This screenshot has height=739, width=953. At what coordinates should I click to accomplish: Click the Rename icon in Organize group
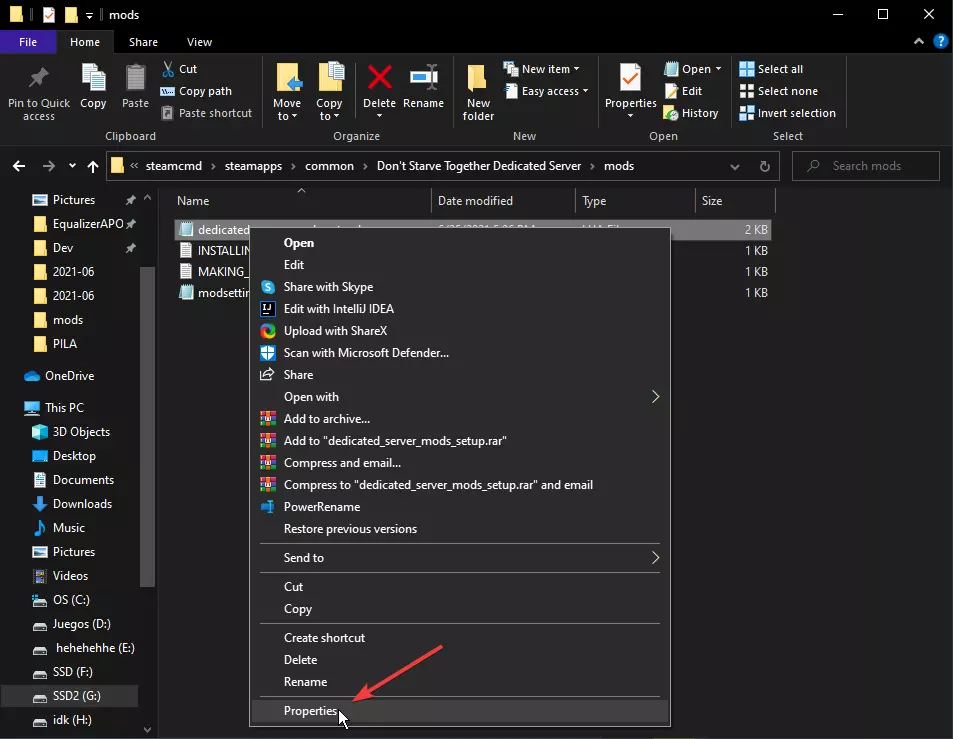[423, 80]
